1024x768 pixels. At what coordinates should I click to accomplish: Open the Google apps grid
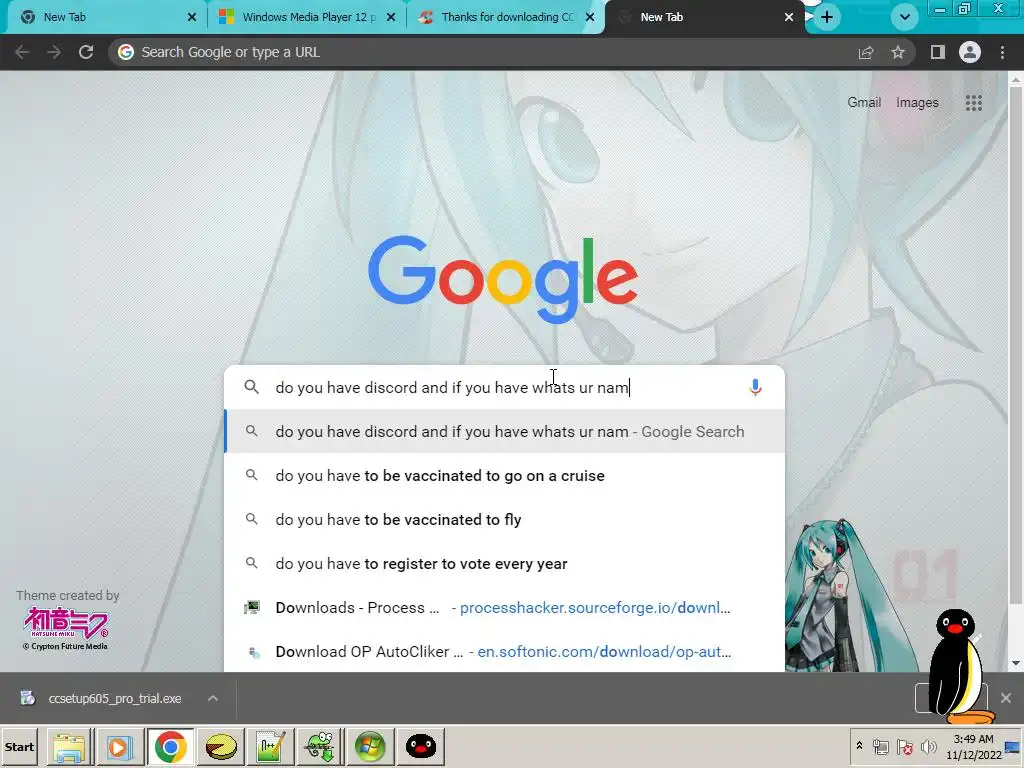coord(974,103)
